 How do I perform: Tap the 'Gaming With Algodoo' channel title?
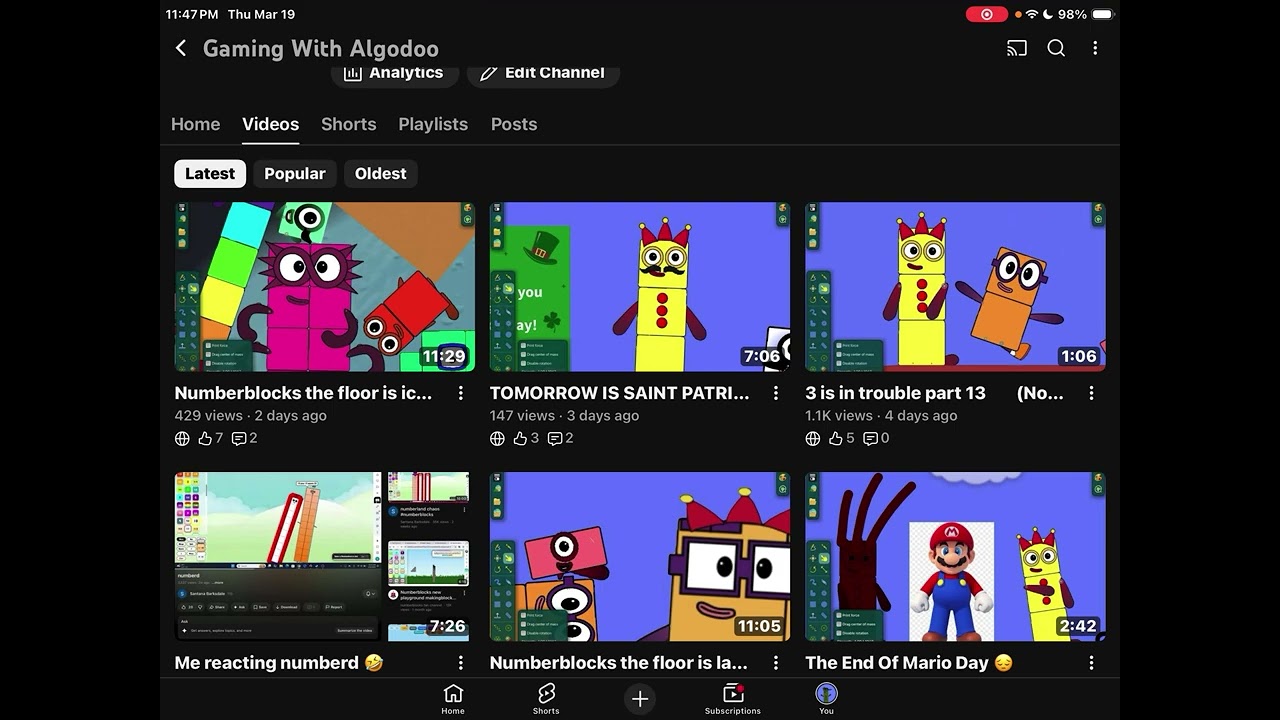pos(321,48)
